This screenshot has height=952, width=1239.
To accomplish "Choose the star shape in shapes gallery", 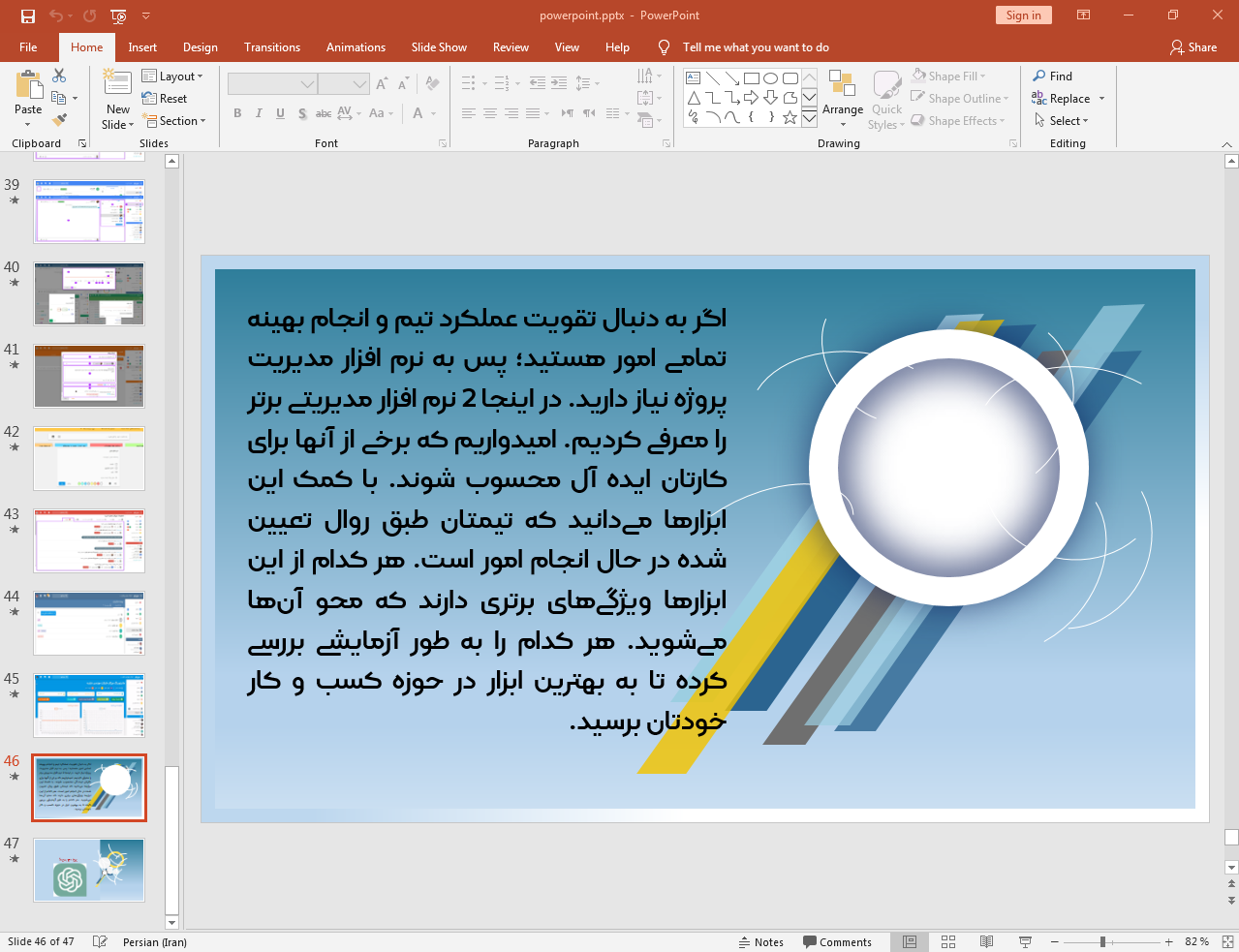I will coord(790,117).
